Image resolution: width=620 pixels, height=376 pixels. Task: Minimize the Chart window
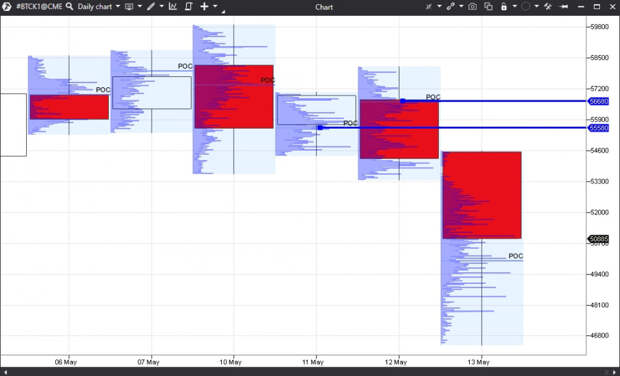pos(580,7)
